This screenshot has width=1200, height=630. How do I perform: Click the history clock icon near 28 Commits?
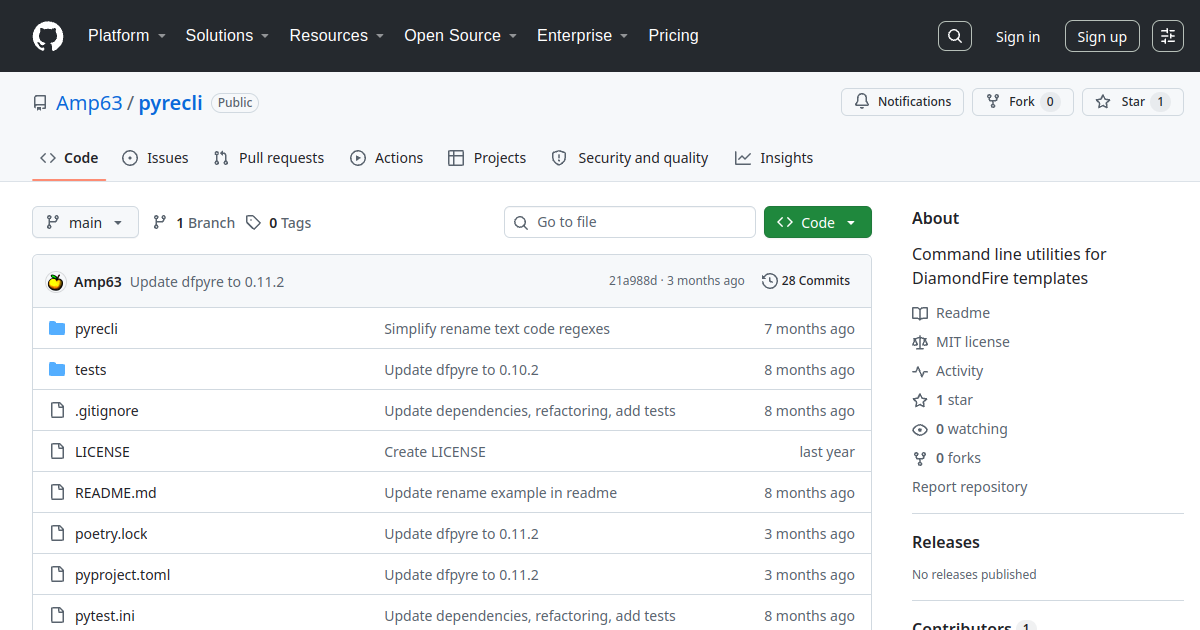[769, 281]
